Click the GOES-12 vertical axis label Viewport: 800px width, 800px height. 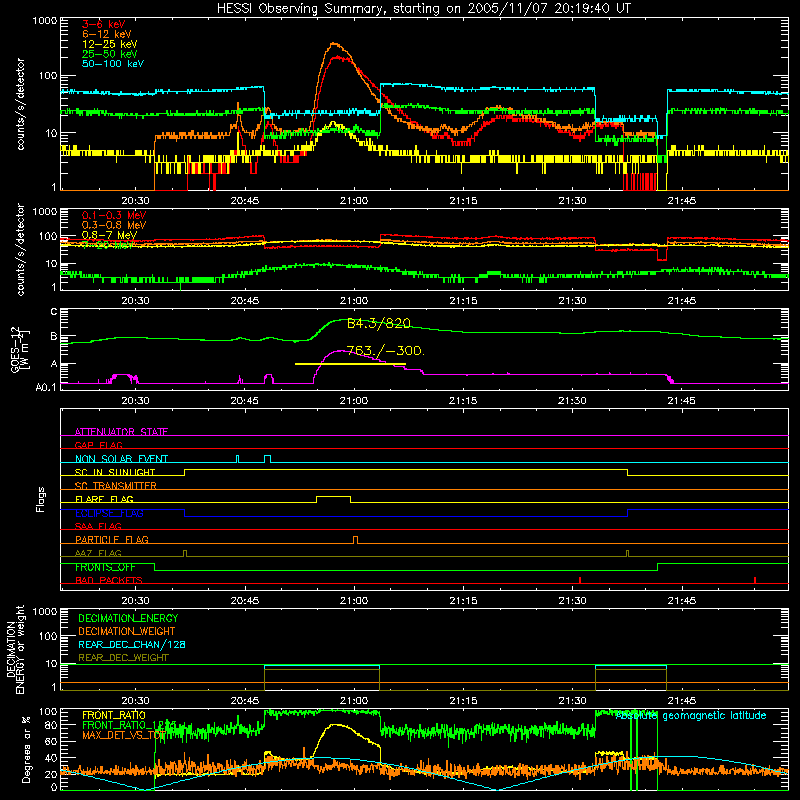pos(20,349)
